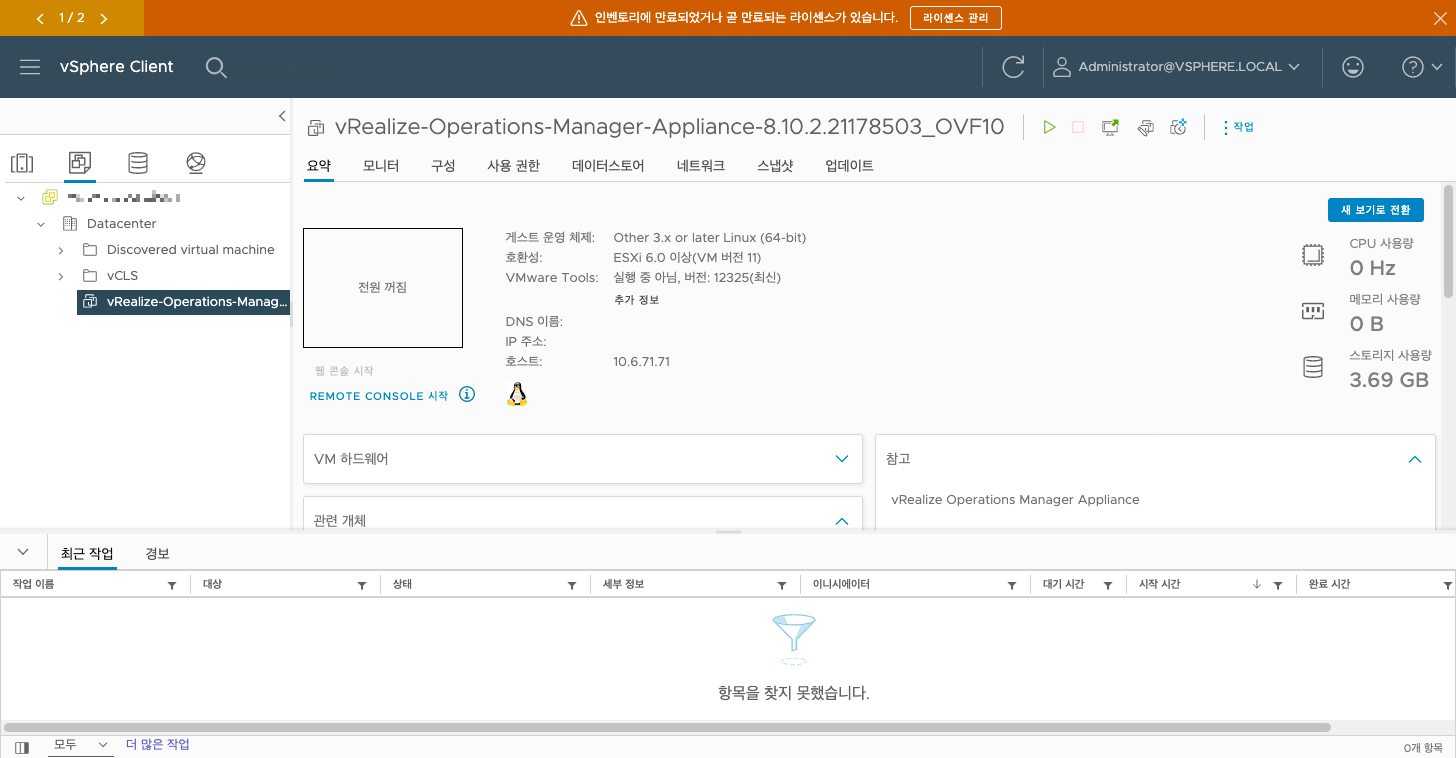Click 더 많은 작업 link
Image resolution: width=1456 pixels, height=758 pixels.
tap(157, 745)
